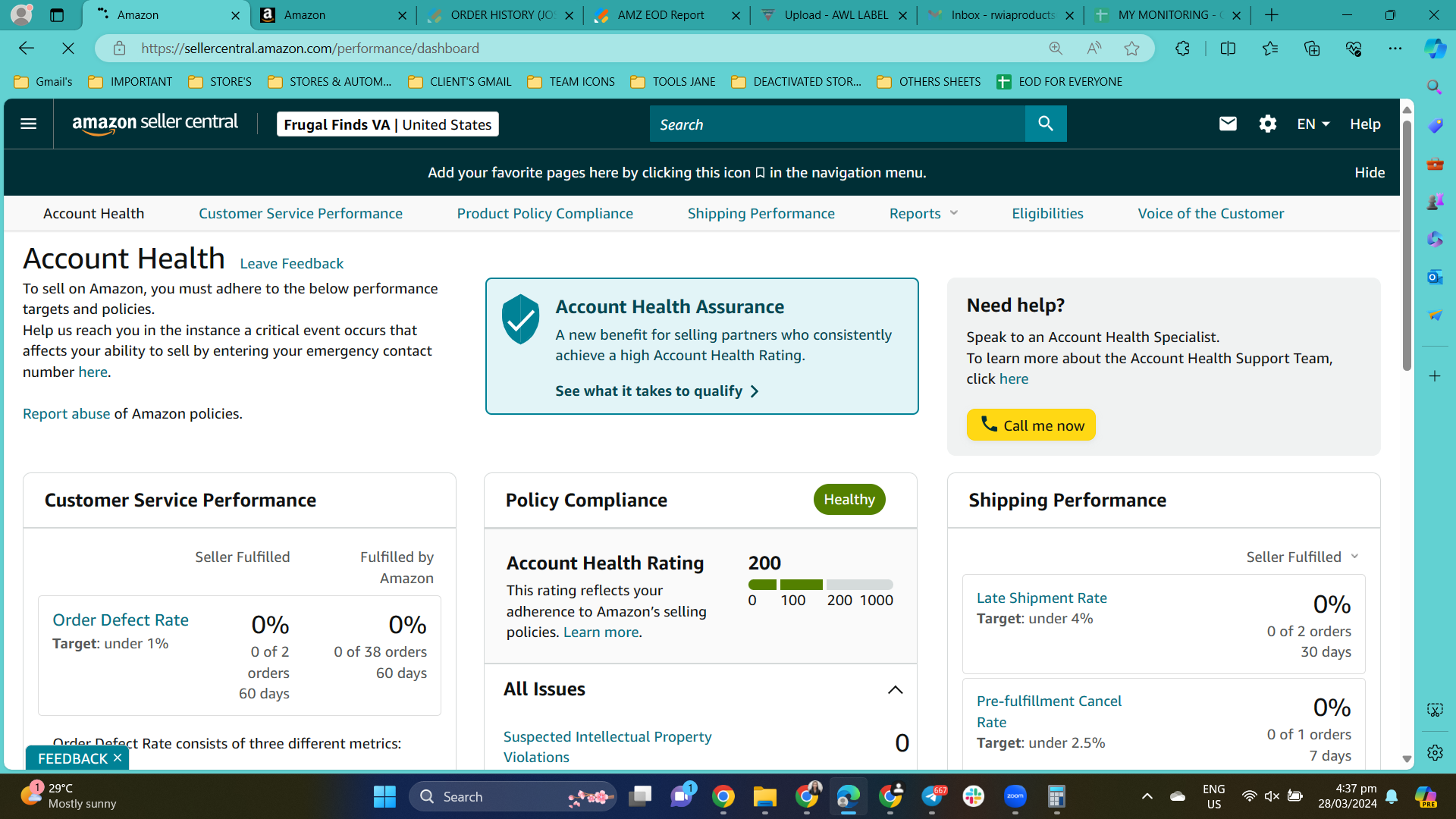The width and height of the screenshot is (1456, 819).
Task: Open the Favorites list icon in the toolbar
Action: (x=1270, y=49)
